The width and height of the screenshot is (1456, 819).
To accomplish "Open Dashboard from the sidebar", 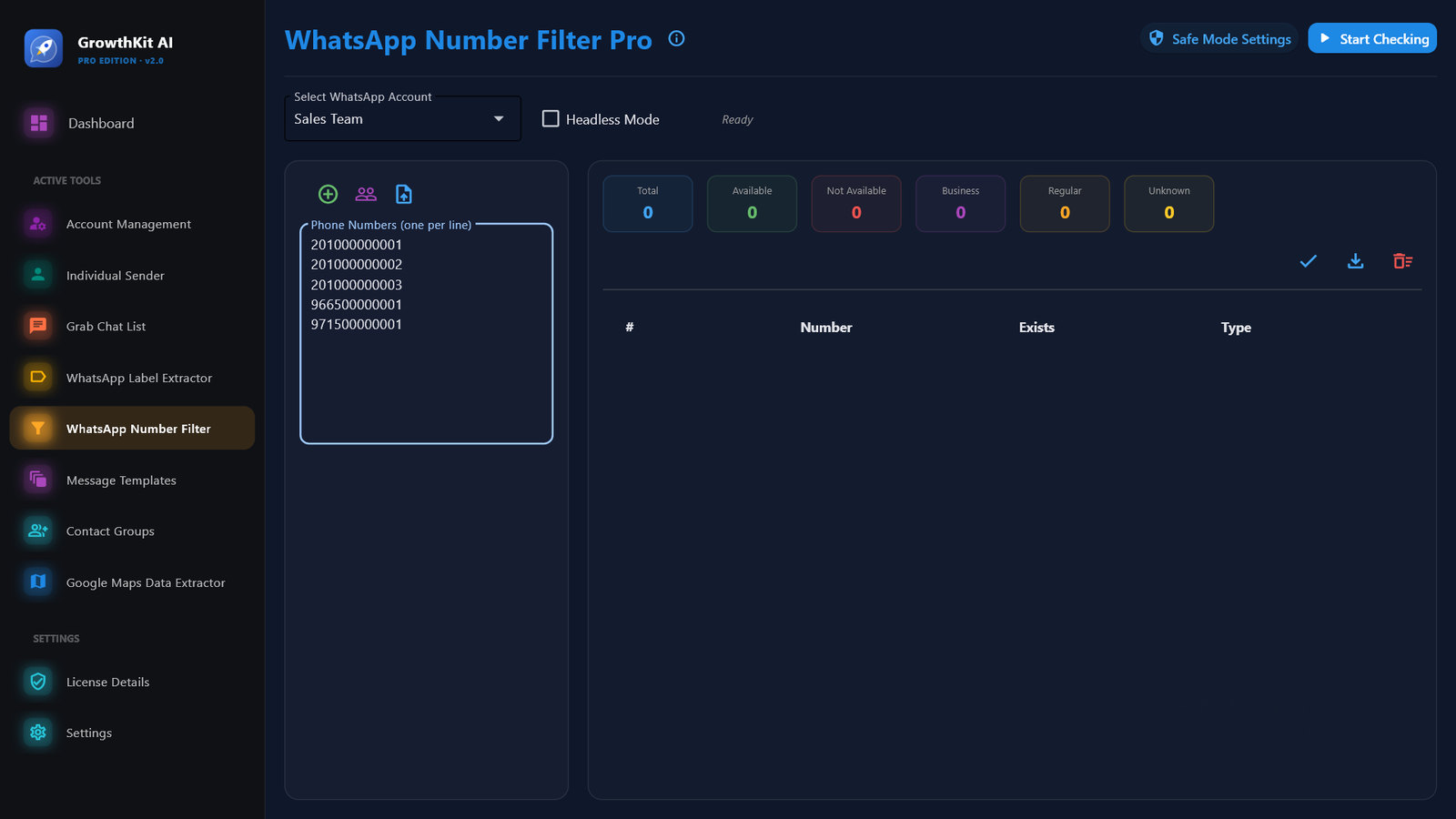I will pos(133,123).
